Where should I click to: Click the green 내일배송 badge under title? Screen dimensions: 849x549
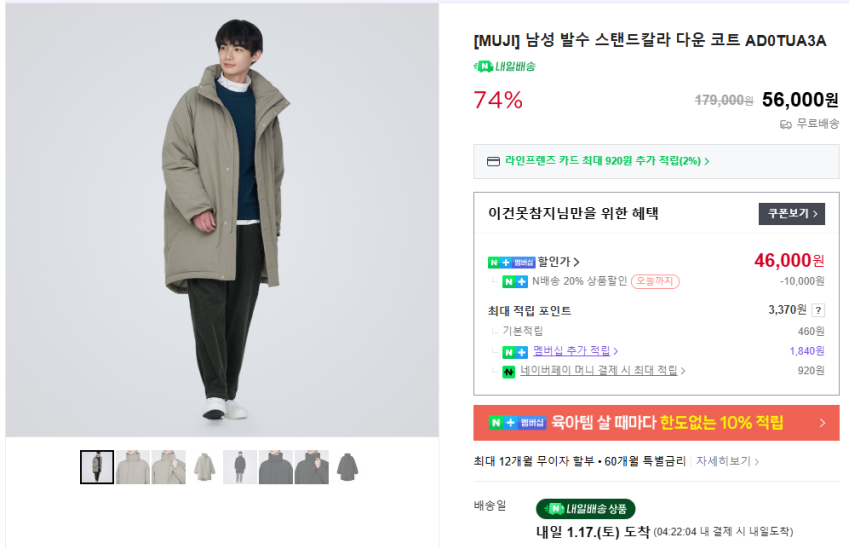504,66
